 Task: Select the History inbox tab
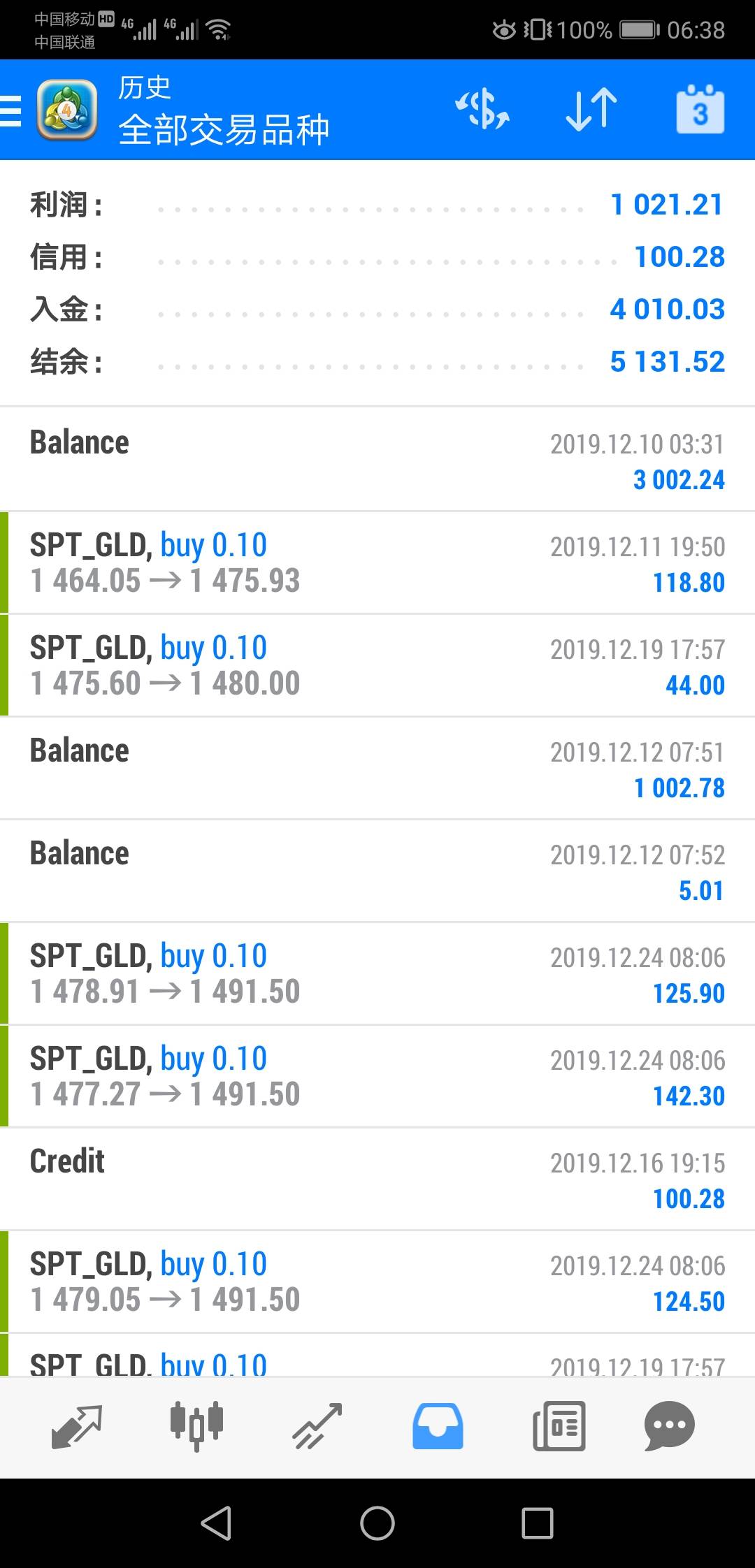[x=438, y=1426]
